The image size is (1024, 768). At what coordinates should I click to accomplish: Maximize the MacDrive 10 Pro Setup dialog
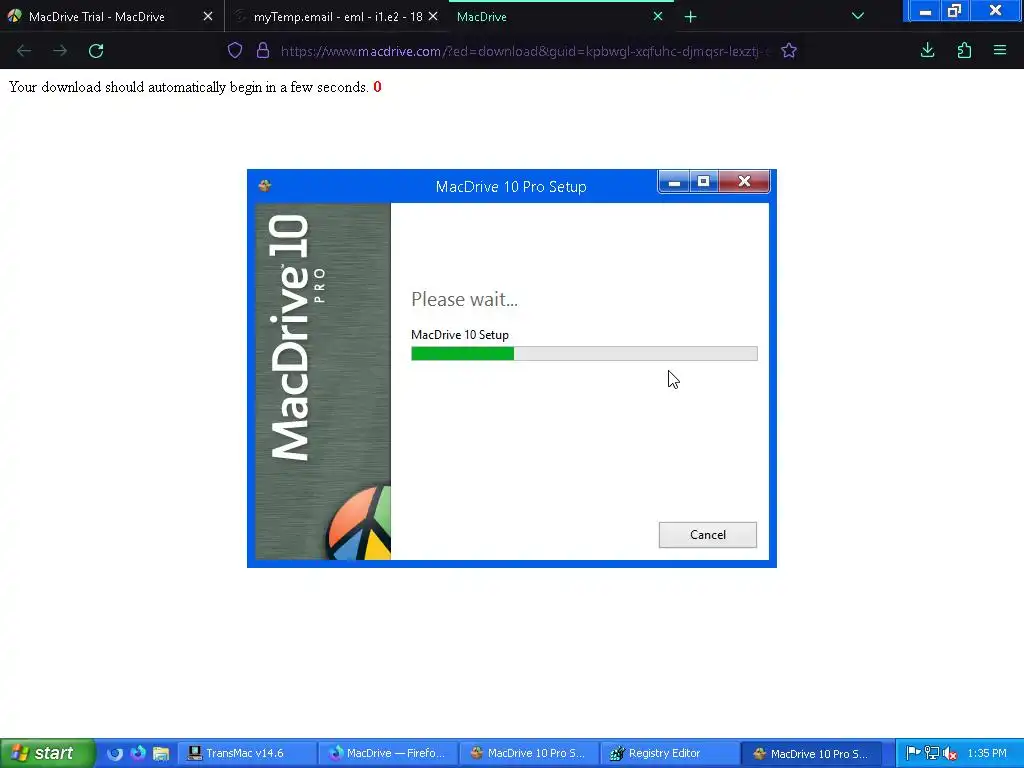coord(703,182)
